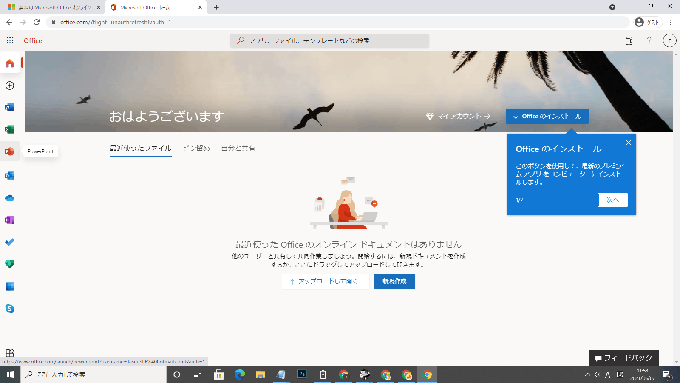Open the Office header settings icon
This screenshot has height=383, width=680.
pos(629,41)
